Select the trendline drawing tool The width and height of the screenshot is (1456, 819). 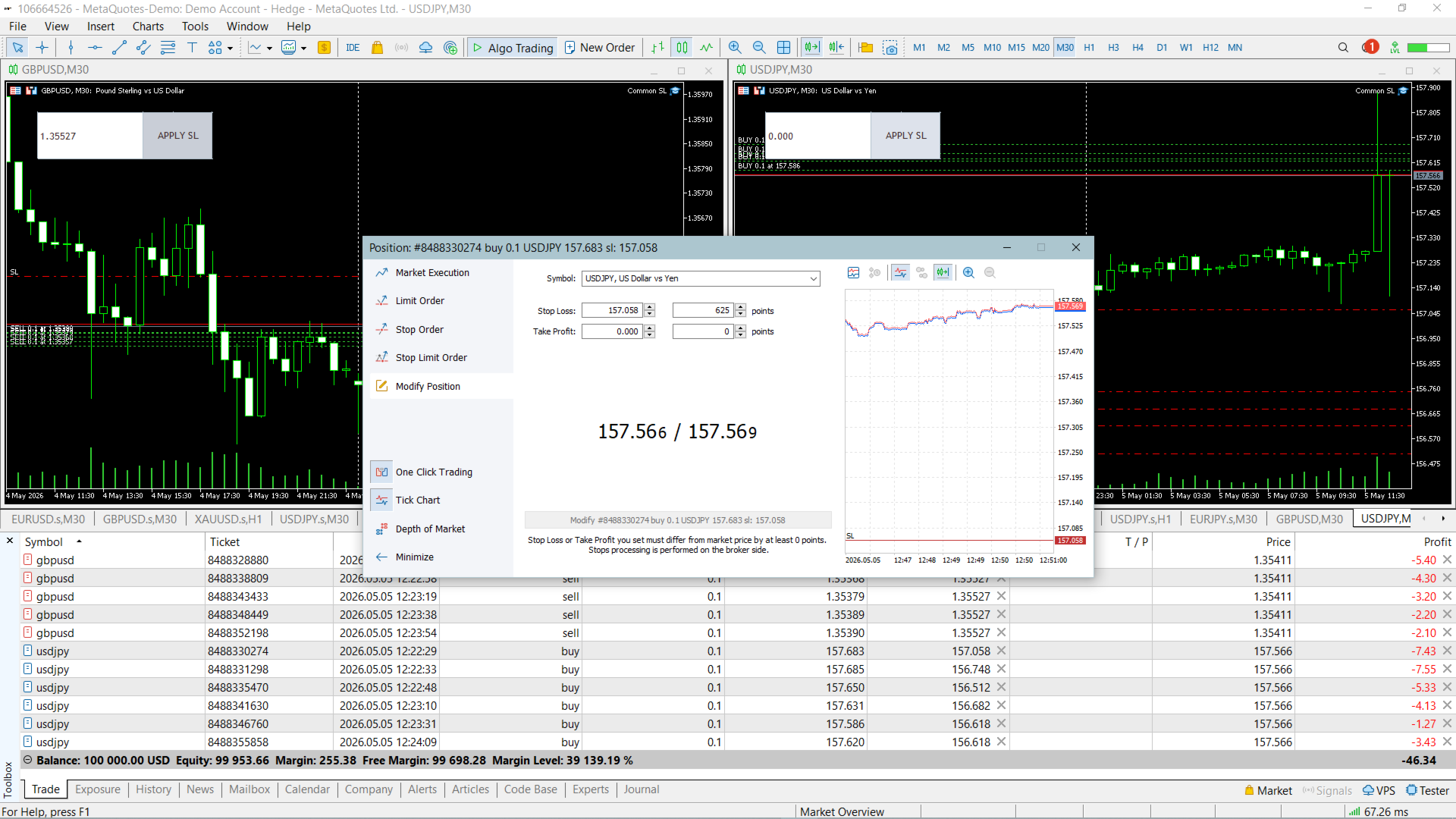[119, 48]
